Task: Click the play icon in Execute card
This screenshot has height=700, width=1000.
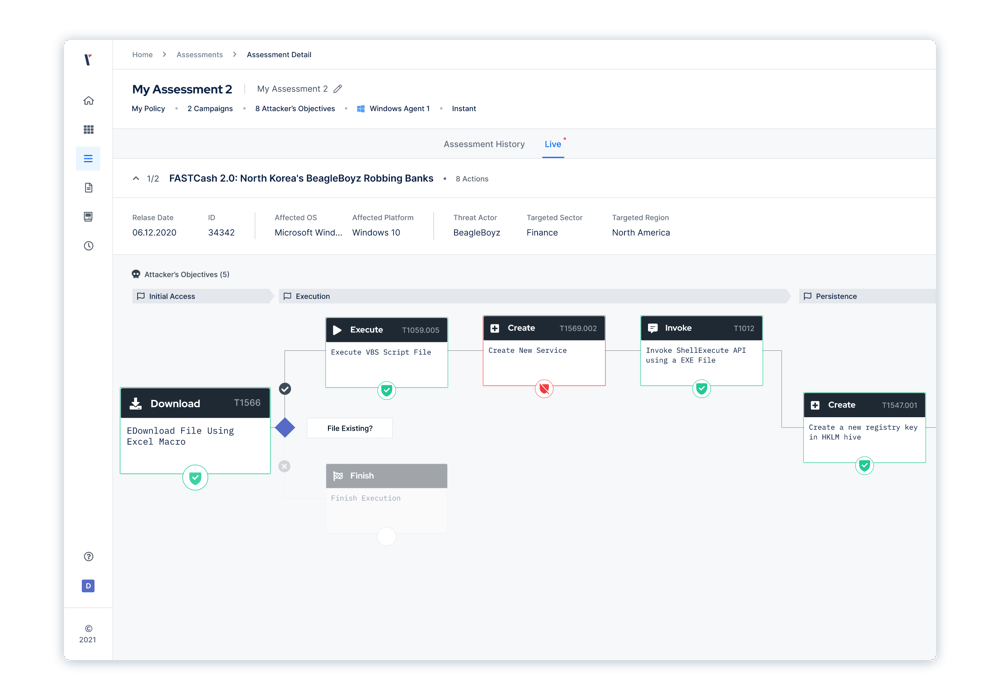Action: [337, 330]
